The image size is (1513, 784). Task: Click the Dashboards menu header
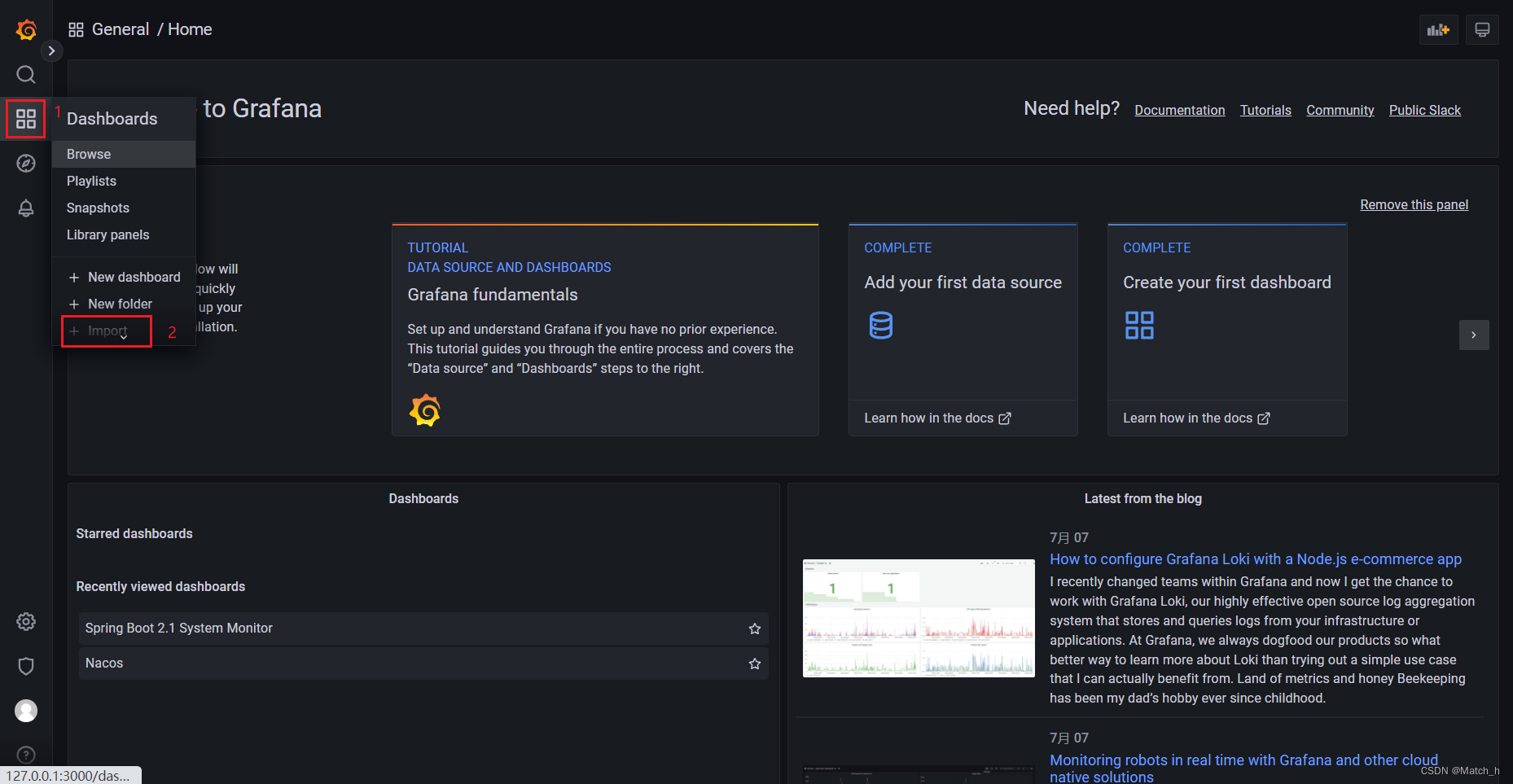(x=112, y=119)
